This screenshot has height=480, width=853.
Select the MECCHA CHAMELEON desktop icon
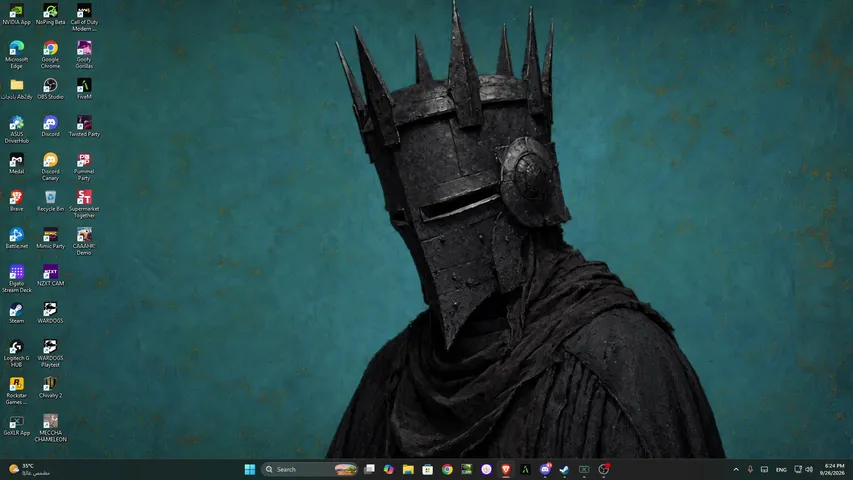pos(50,428)
